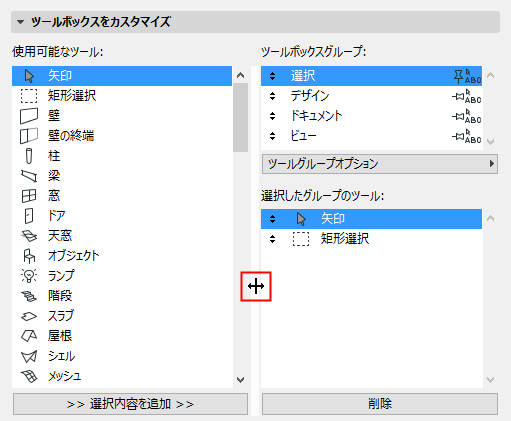This screenshot has height=421, width=511.
Task: Click up arrow of available tools scrollbar
Action: (x=240, y=75)
